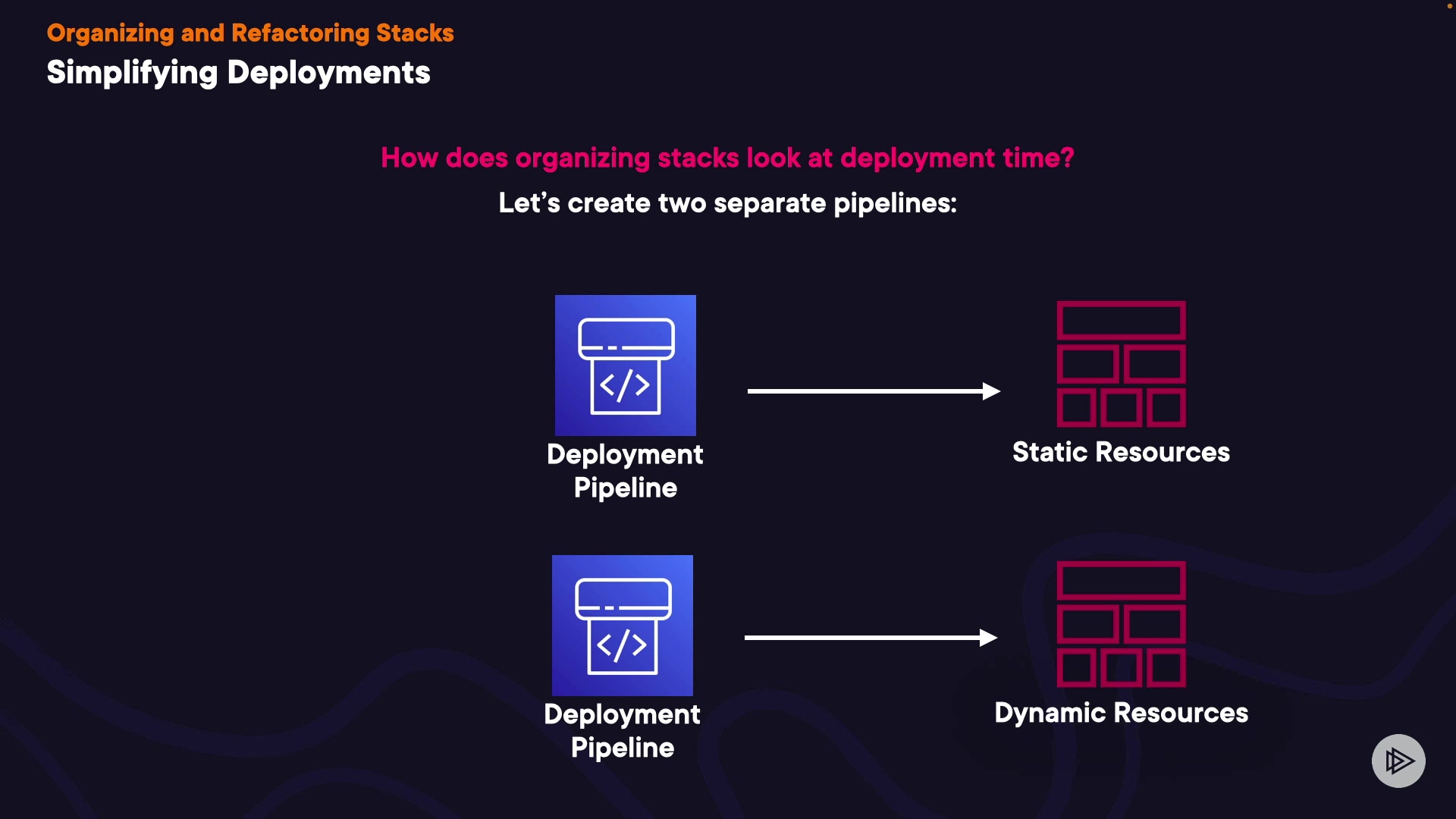Click the pink deployment time question text
The width and height of the screenshot is (1456, 819).
(x=727, y=158)
